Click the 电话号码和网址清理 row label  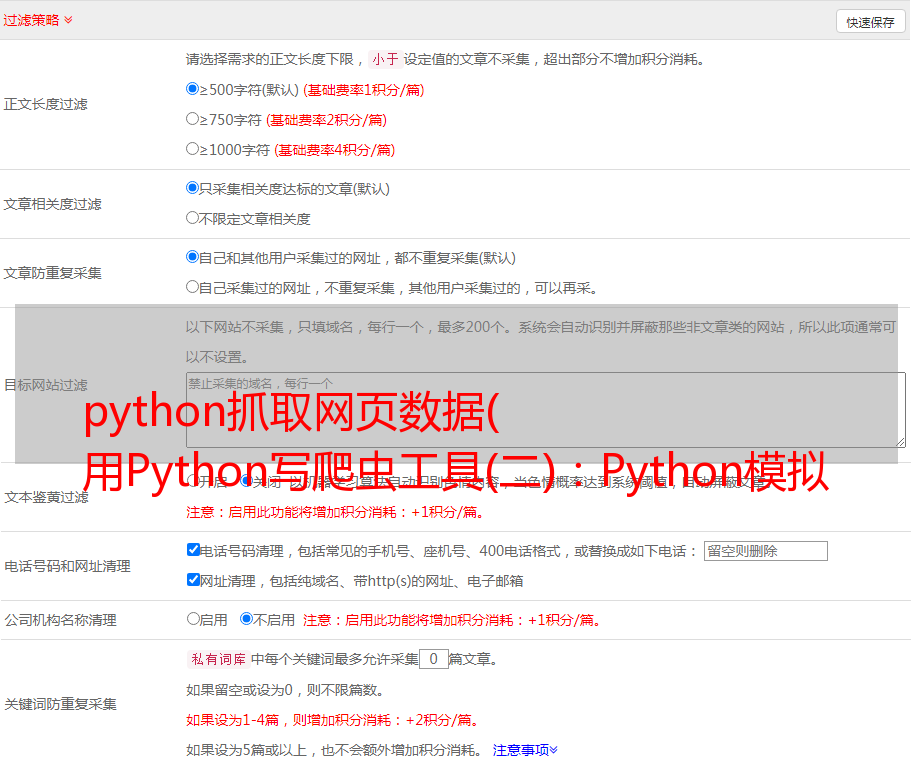[67, 566]
